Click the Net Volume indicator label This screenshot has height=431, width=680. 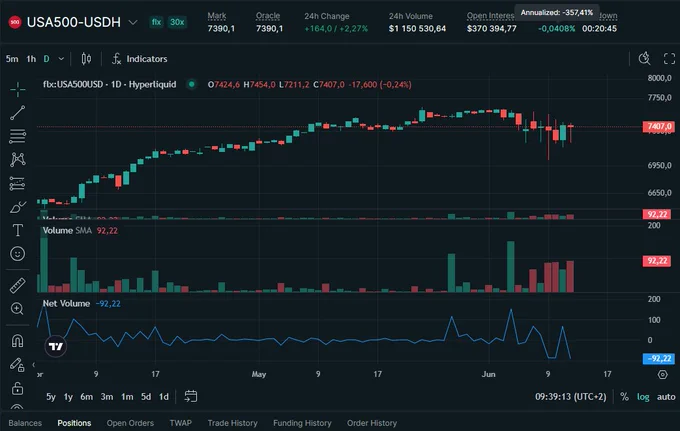[66, 304]
